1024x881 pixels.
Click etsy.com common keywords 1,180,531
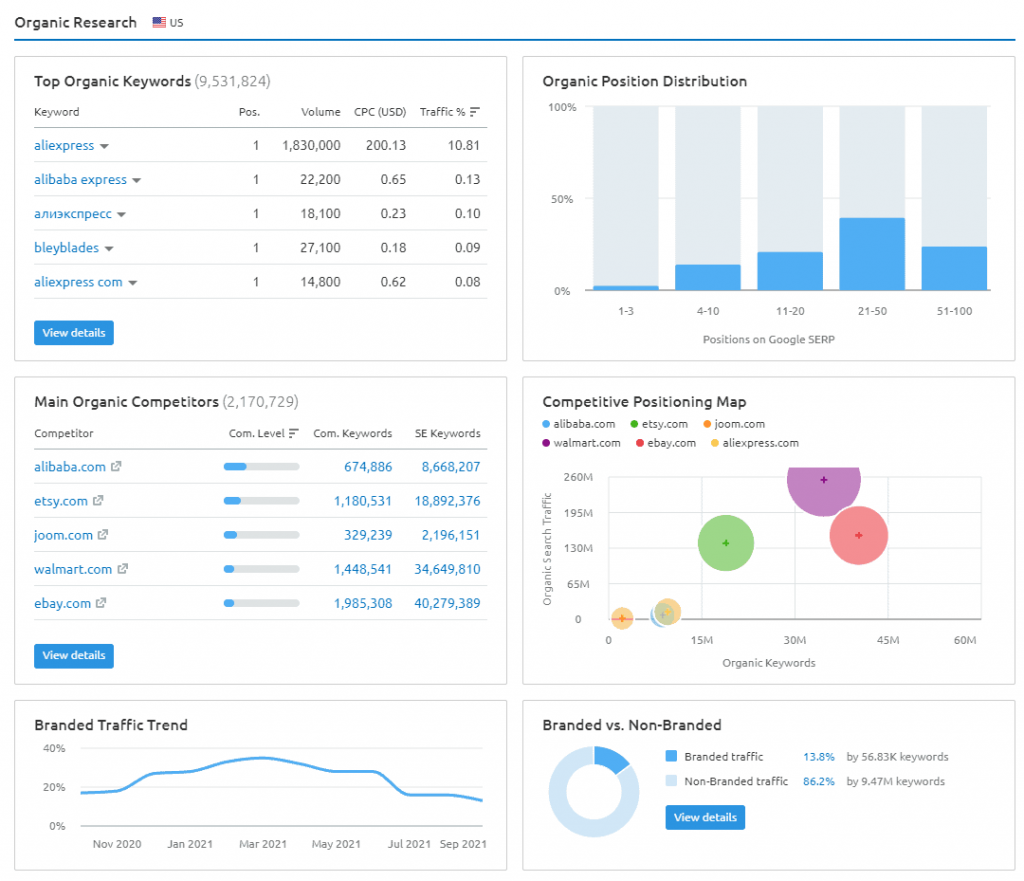pos(363,501)
